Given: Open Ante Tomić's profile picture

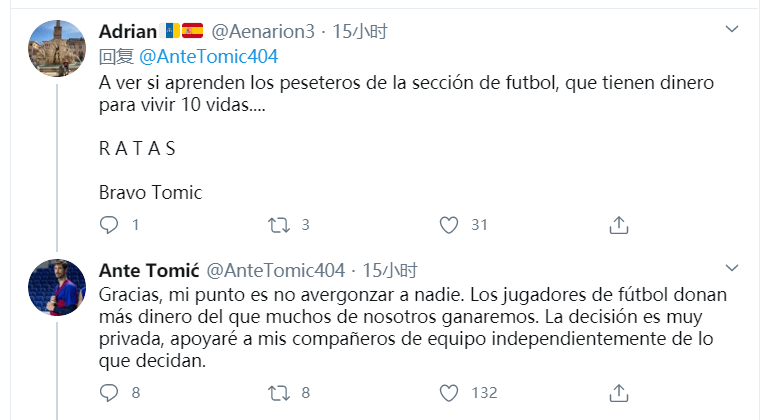Looking at the screenshot, I should tap(56, 288).
